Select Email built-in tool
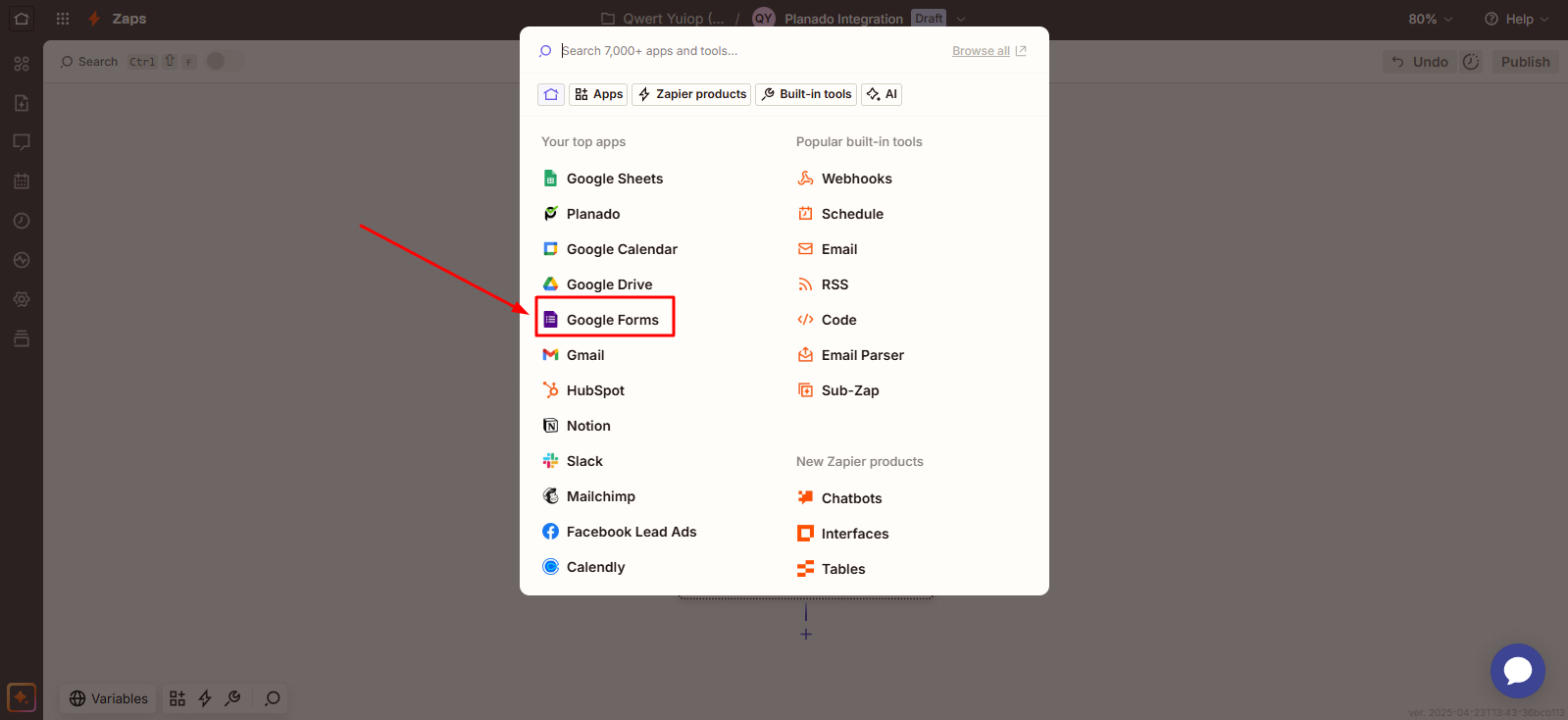 click(x=828, y=249)
